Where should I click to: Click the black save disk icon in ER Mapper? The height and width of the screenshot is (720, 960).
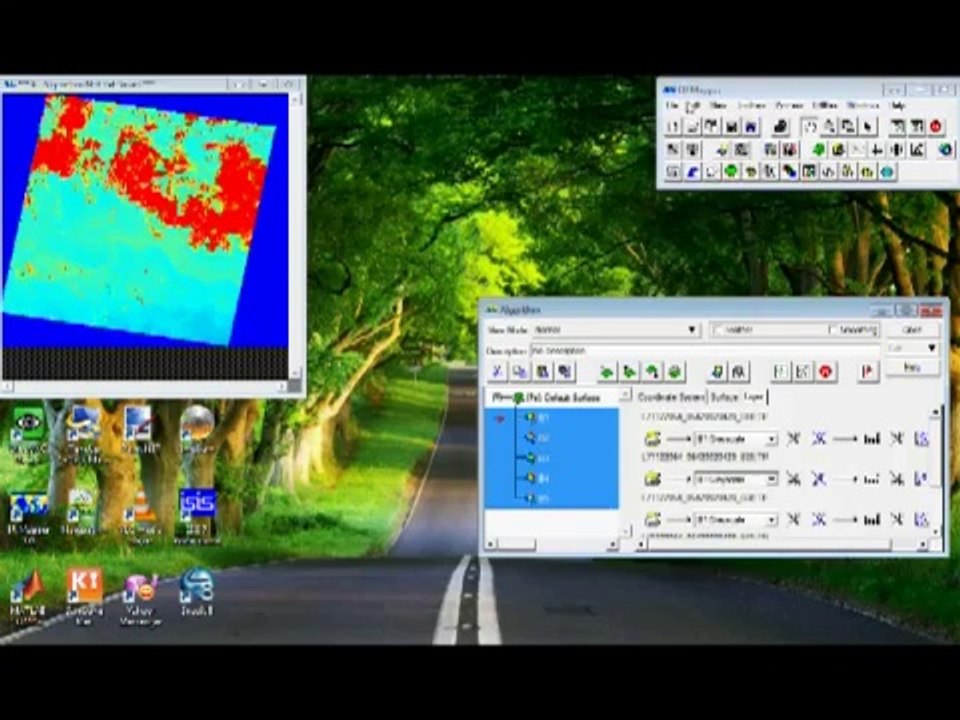point(731,127)
